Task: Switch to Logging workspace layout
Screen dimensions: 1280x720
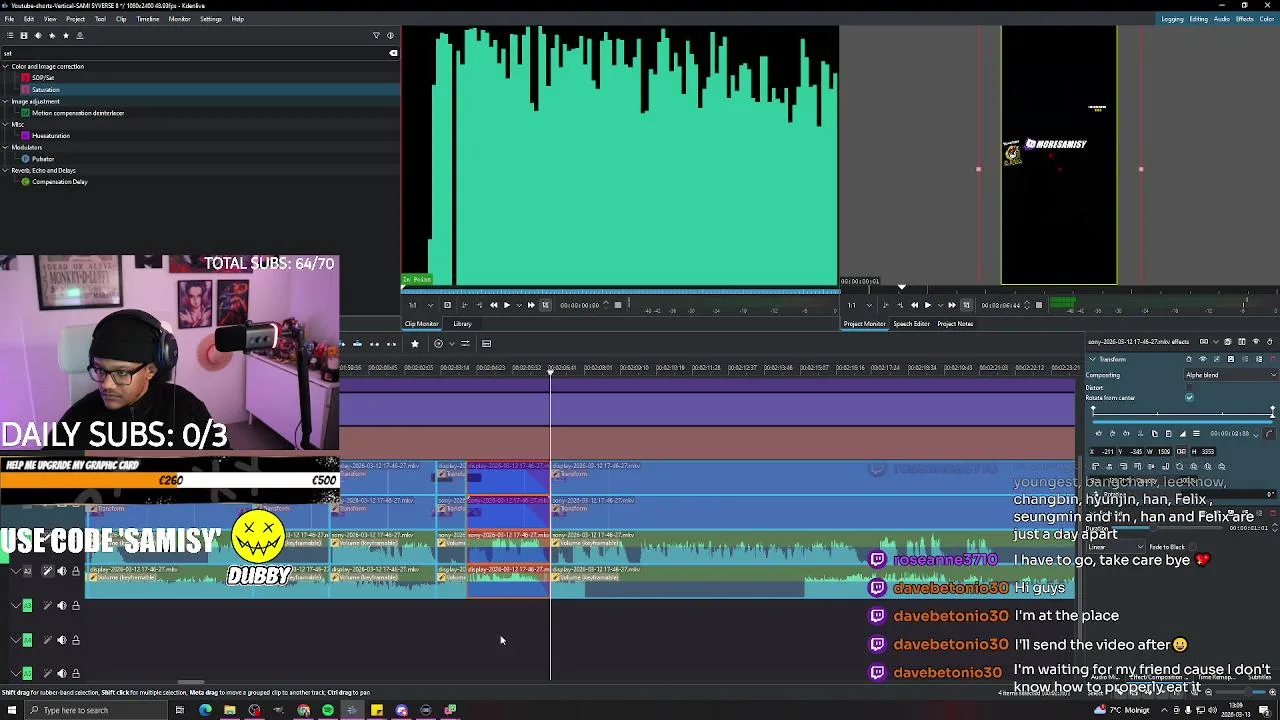Action: [1172, 19]
